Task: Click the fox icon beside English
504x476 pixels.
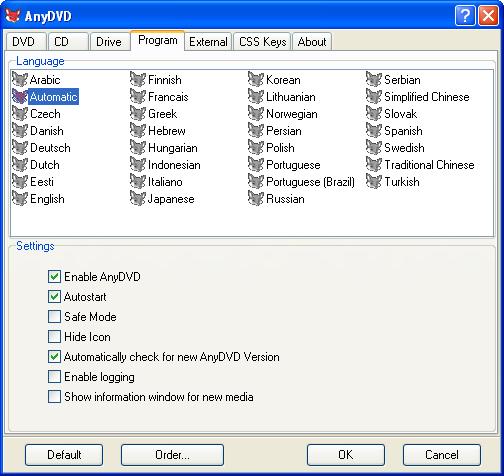Action: [20, 198]
